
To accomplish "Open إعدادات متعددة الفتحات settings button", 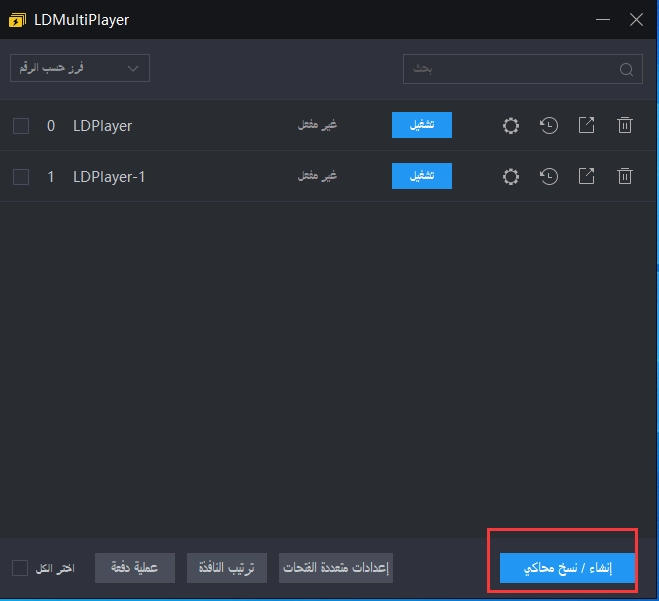I will click(336, 568).
